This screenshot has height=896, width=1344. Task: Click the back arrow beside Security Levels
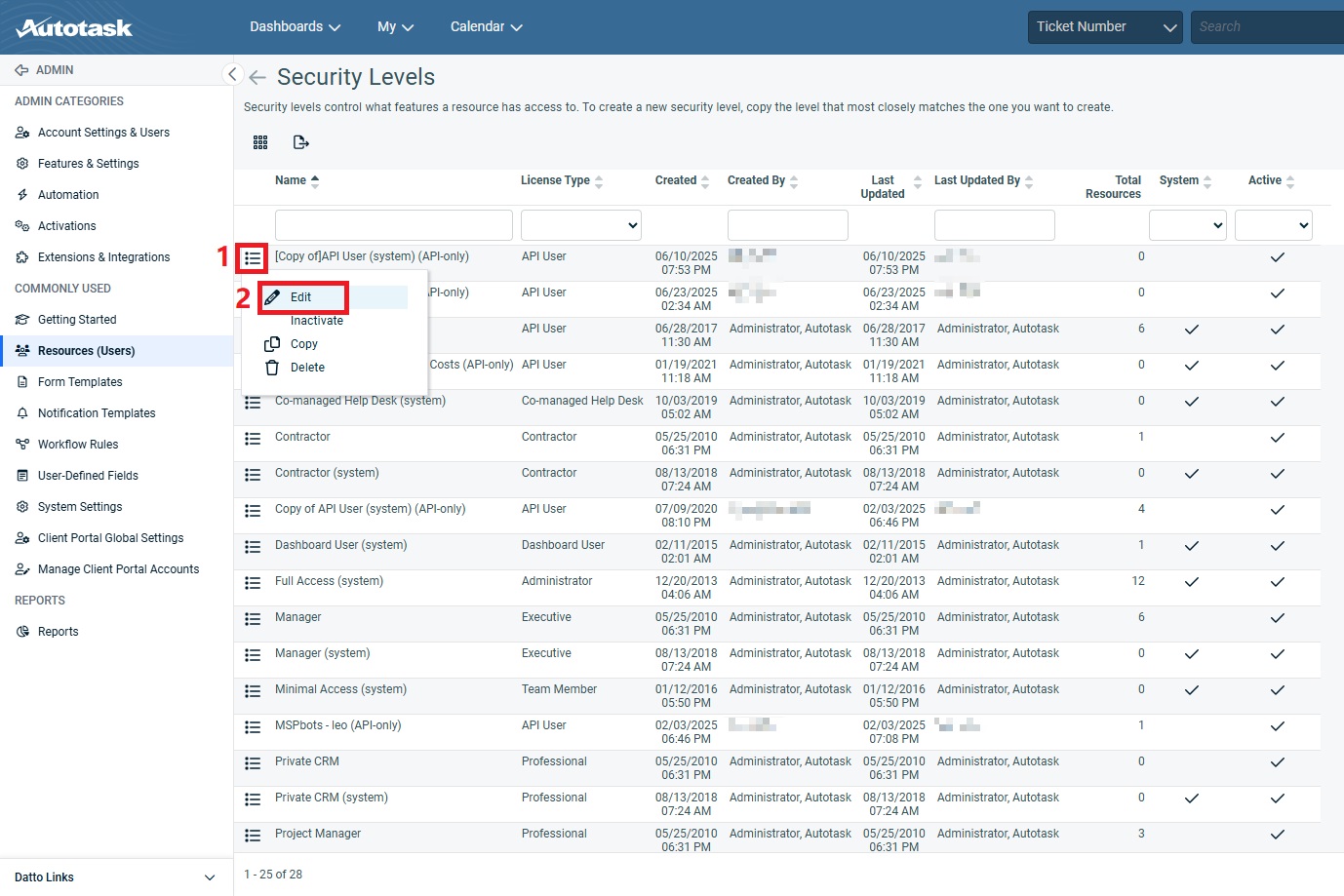point(257,77)
